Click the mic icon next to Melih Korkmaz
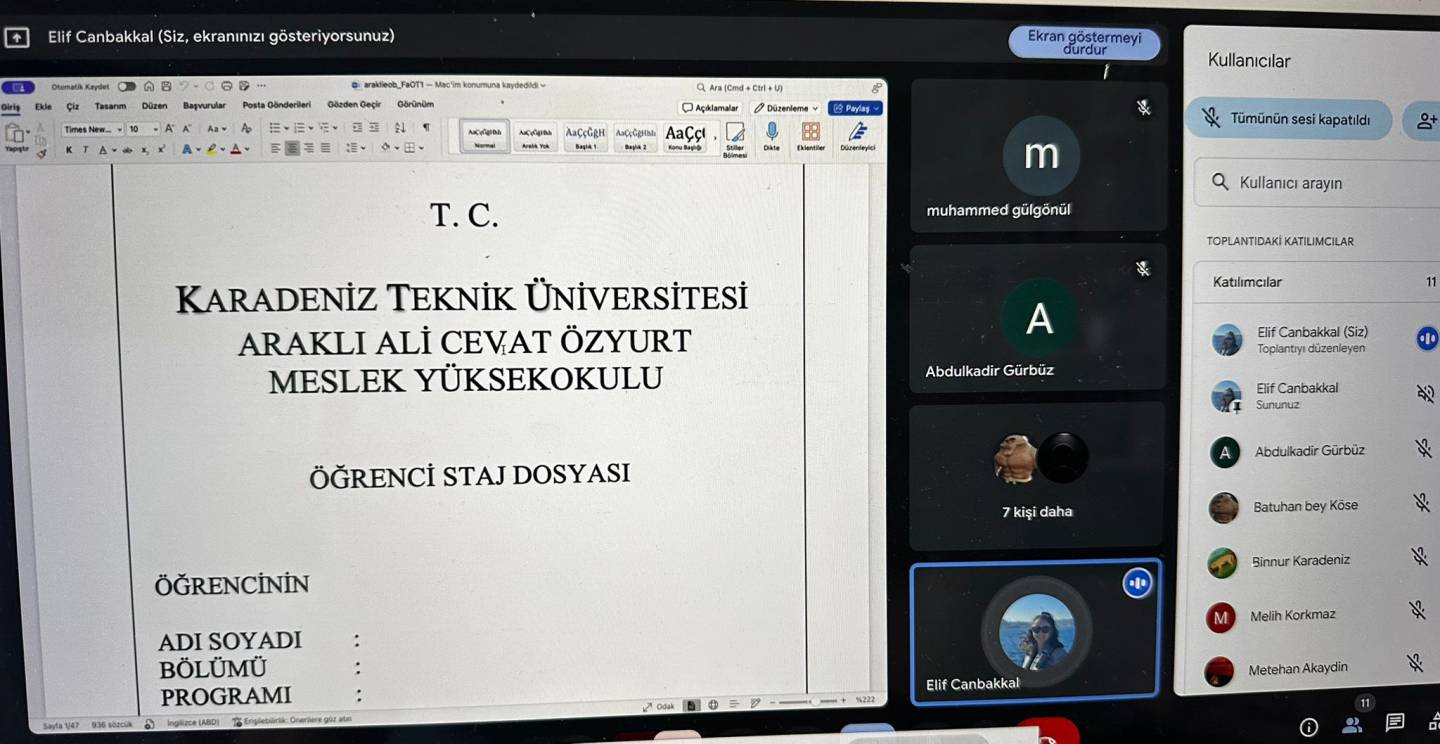The image size is (1440, 744). (x=1416, y=609)
